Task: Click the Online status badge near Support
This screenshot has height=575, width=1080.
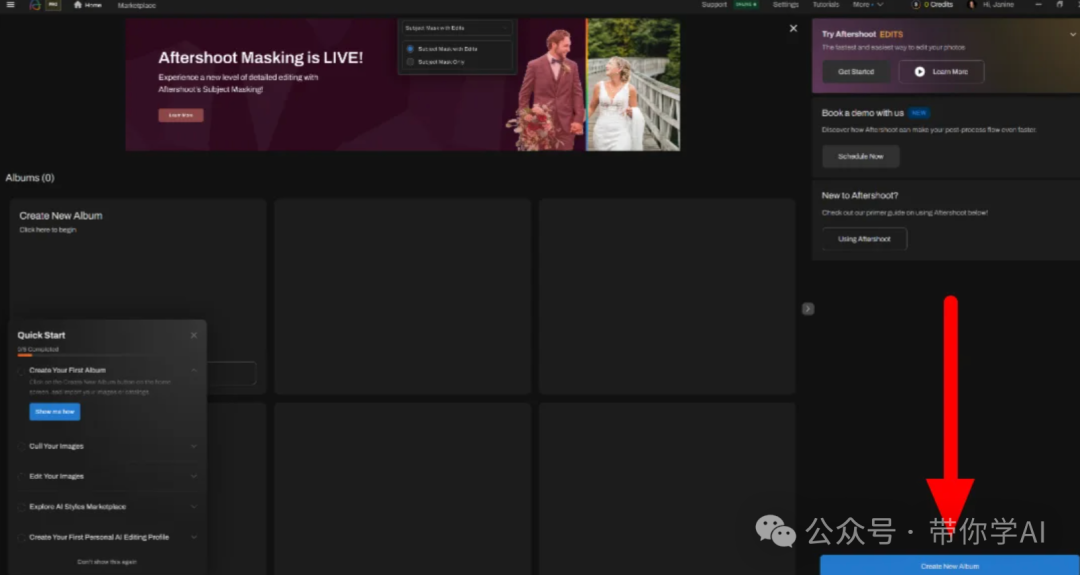Action: coord(745,5)
